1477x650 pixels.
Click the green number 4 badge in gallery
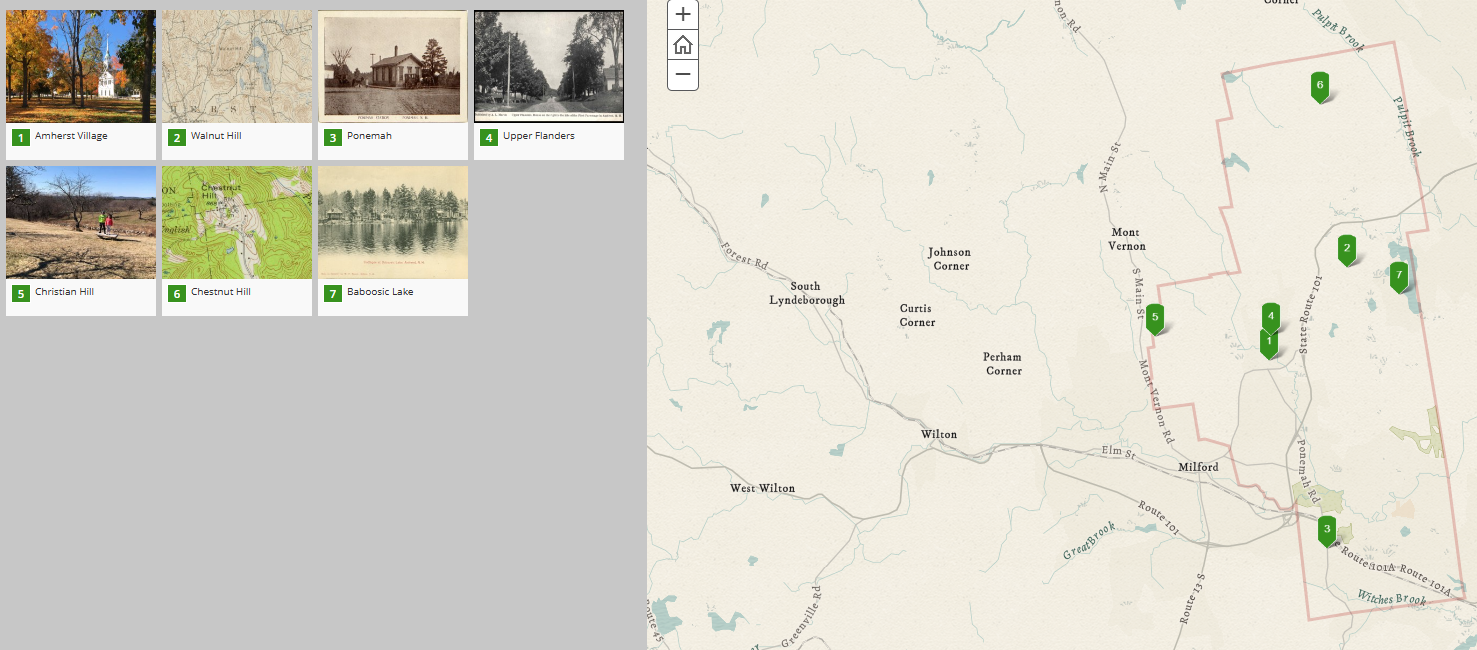(488, 137)
